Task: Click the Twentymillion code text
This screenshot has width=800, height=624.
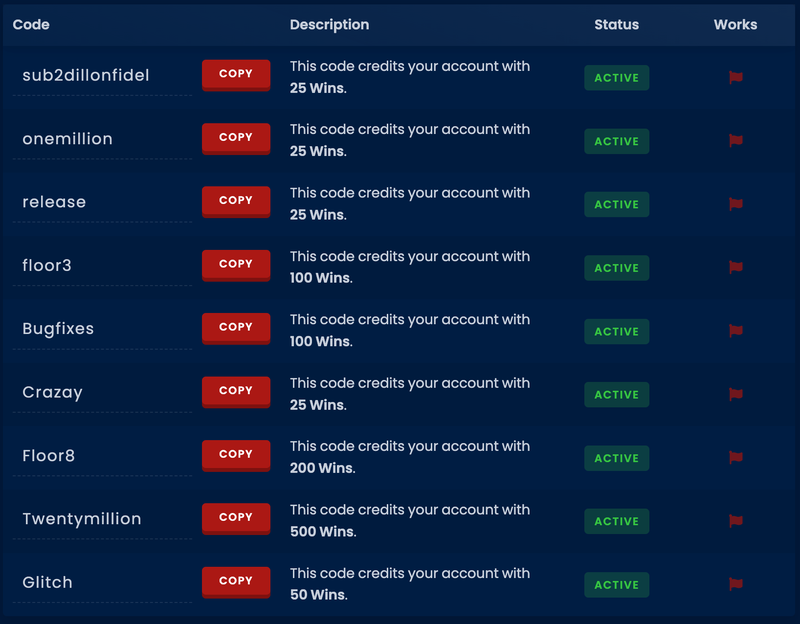Action: [82, 519]
